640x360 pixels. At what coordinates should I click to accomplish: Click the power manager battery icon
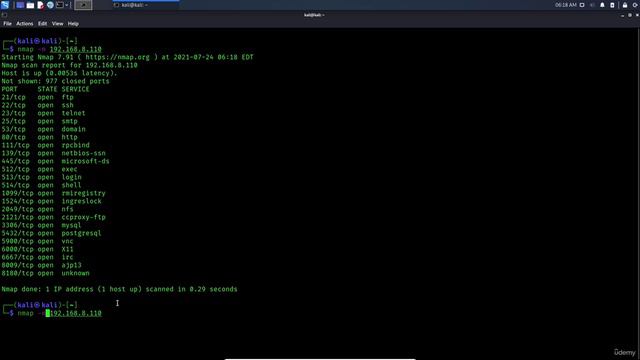(612, 5)
